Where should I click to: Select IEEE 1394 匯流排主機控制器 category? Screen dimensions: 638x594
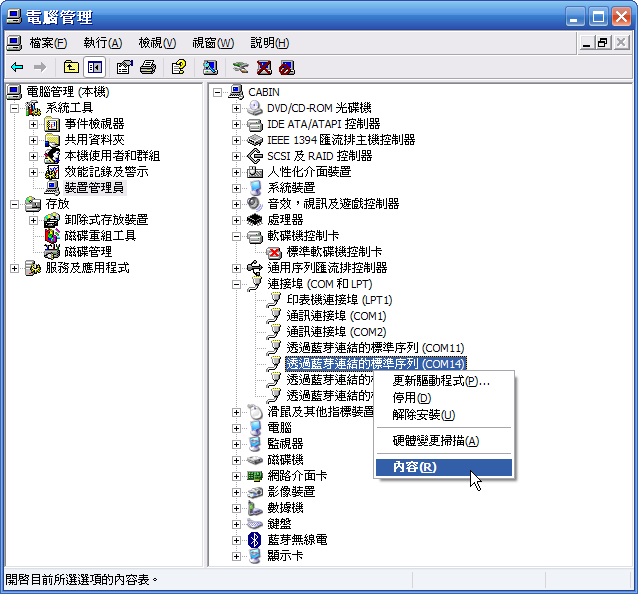pos(341,140)
